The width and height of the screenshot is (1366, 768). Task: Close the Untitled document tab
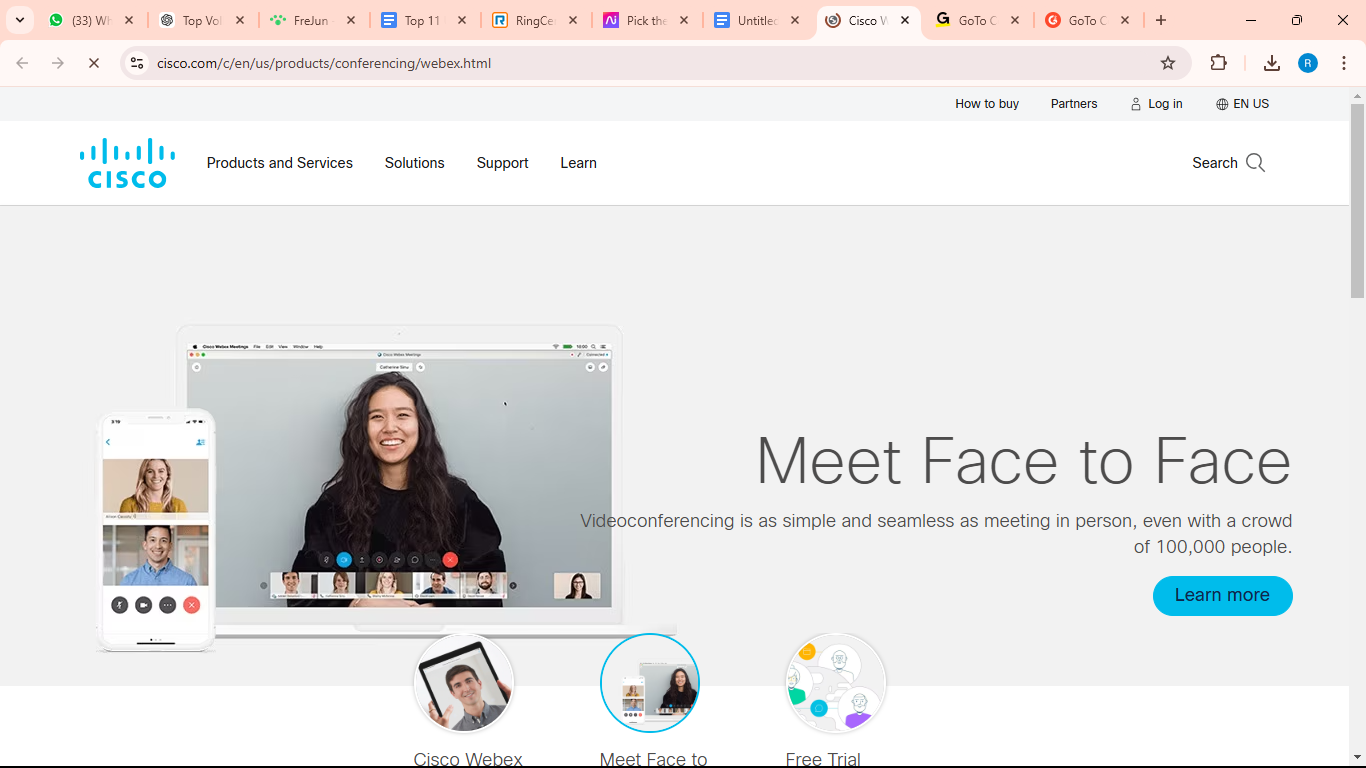pyautogui.click(x=795, y=20)
